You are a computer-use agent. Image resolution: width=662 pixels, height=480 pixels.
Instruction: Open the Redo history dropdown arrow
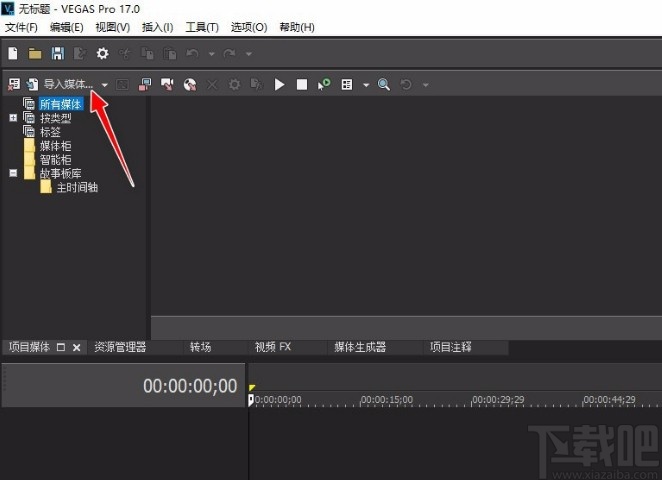249,54
